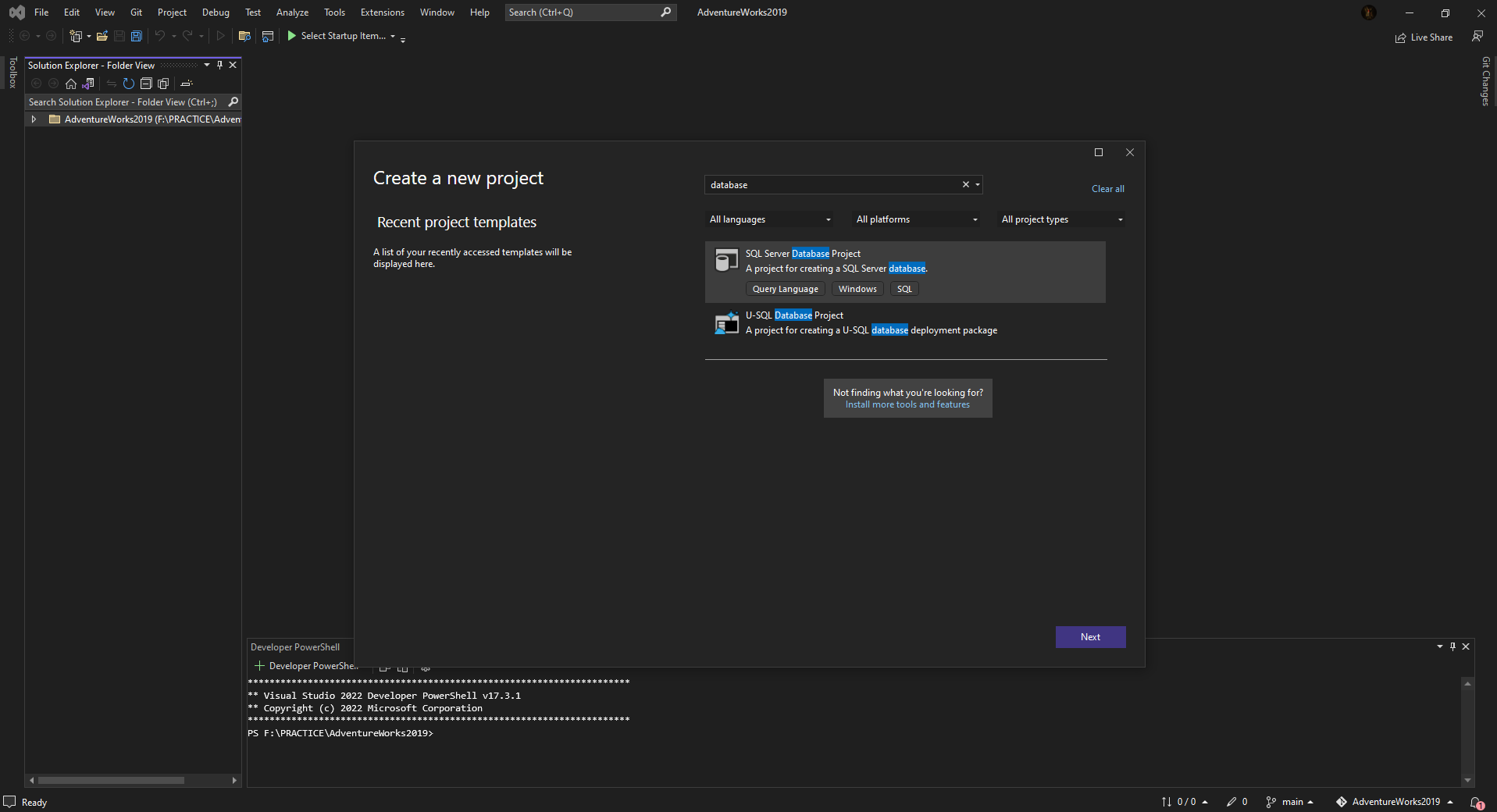Collapse All items in Solution Explorer
The width and height of the screenshot is (1497, 812).
(146, 84)
